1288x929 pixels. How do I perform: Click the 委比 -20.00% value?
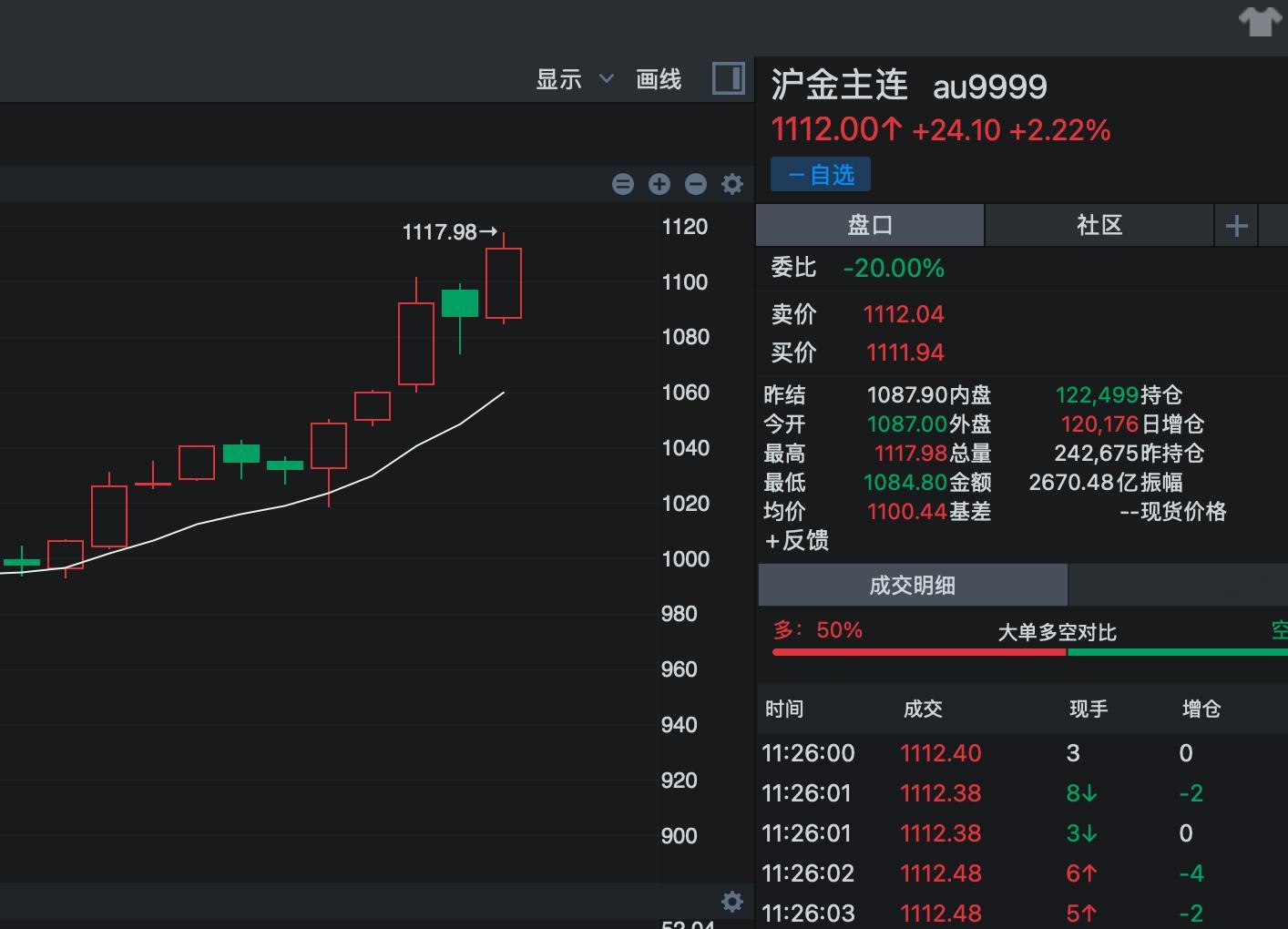pos(894,268)
